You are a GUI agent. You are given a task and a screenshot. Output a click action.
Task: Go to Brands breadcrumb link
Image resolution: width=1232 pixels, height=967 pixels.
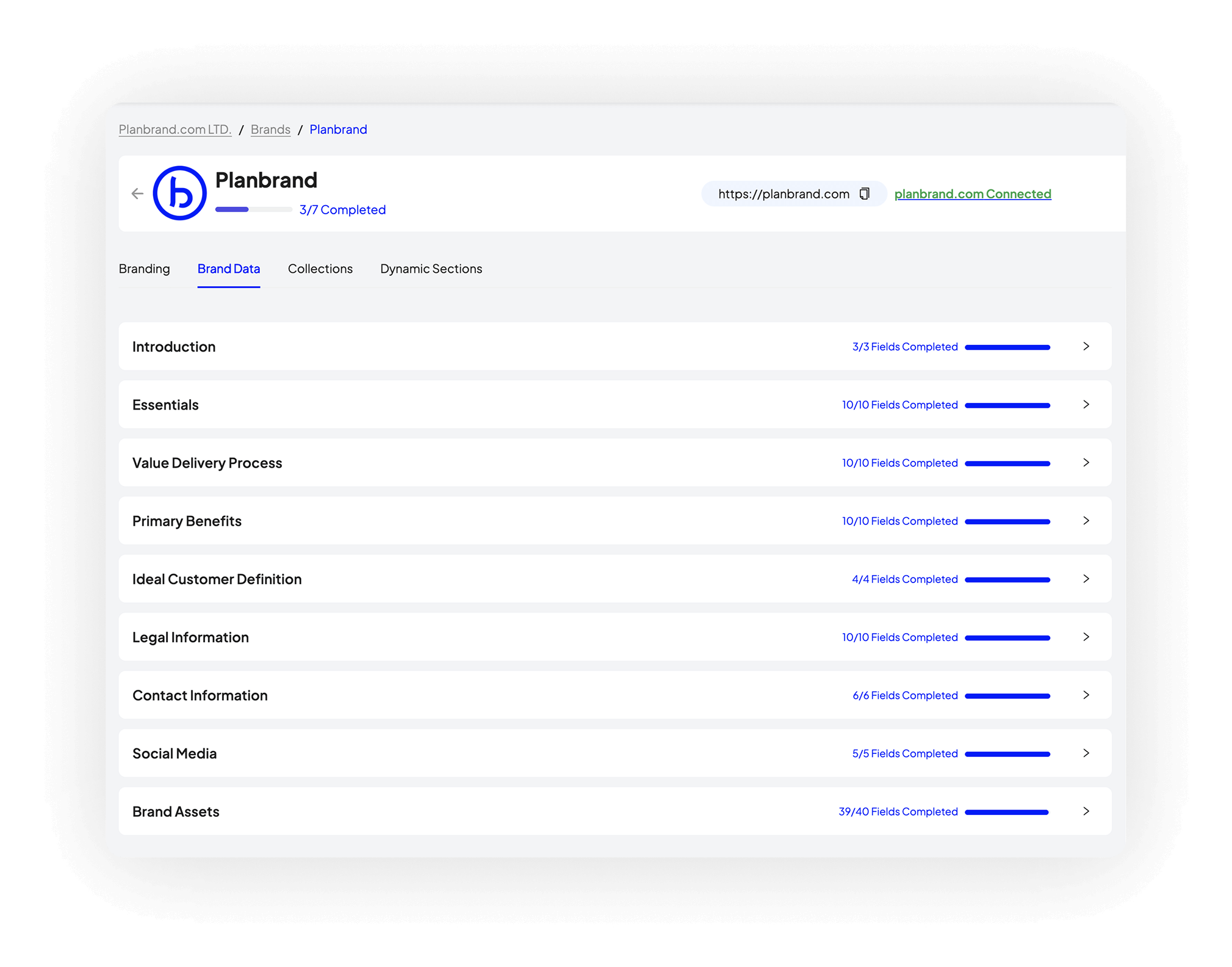coord(270,129)
